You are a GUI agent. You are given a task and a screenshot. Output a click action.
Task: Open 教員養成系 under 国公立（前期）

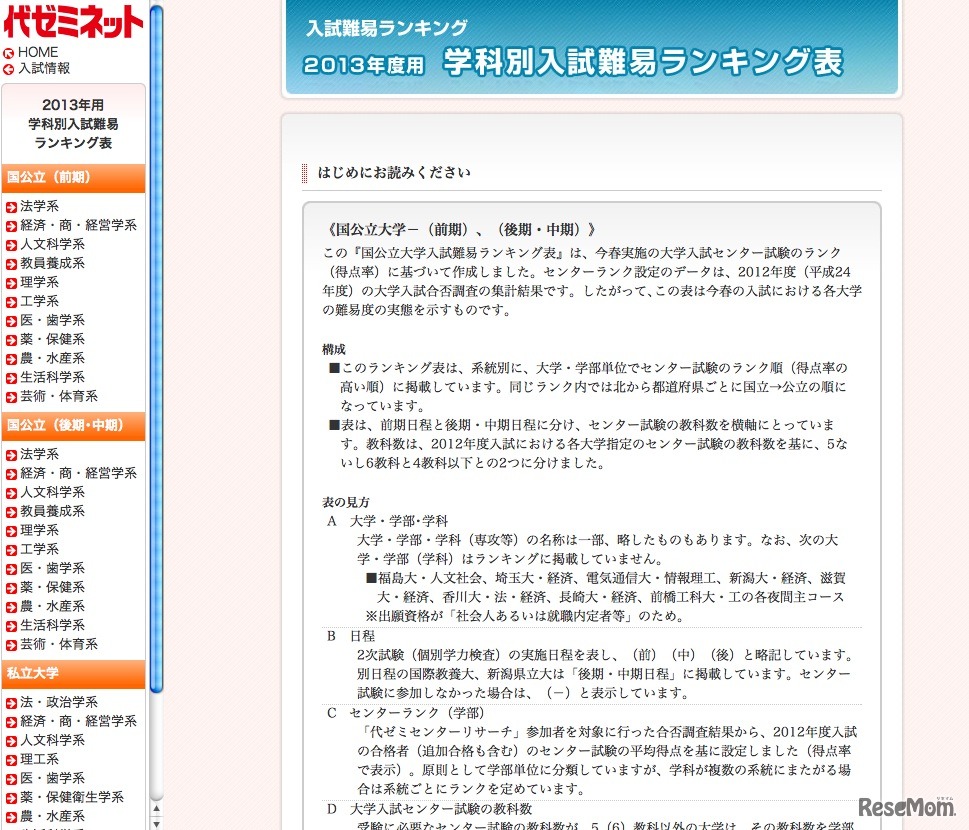pyautogui.click(x=52, y=263)
